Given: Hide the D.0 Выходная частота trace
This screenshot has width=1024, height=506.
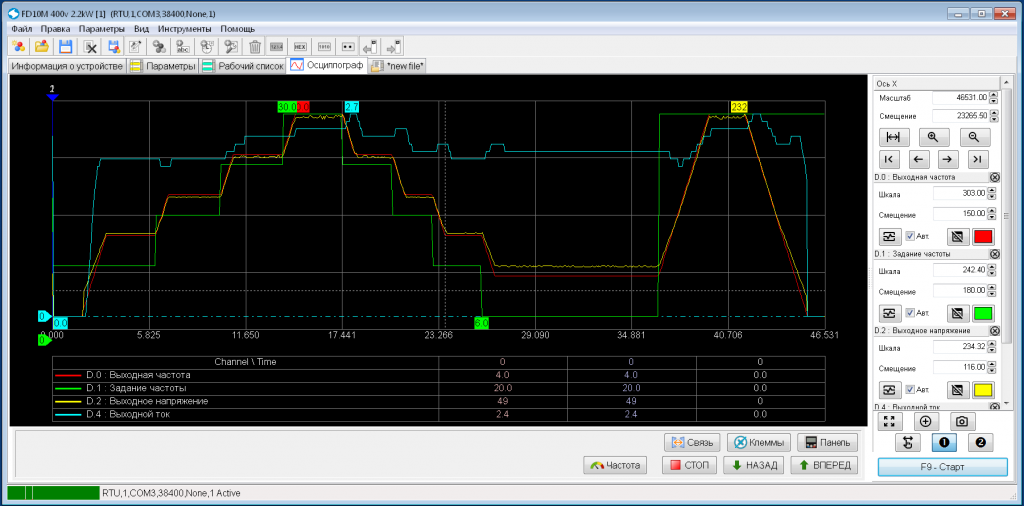Looking at the screenshot, I should pyautogui.click(x=957, y=236).
